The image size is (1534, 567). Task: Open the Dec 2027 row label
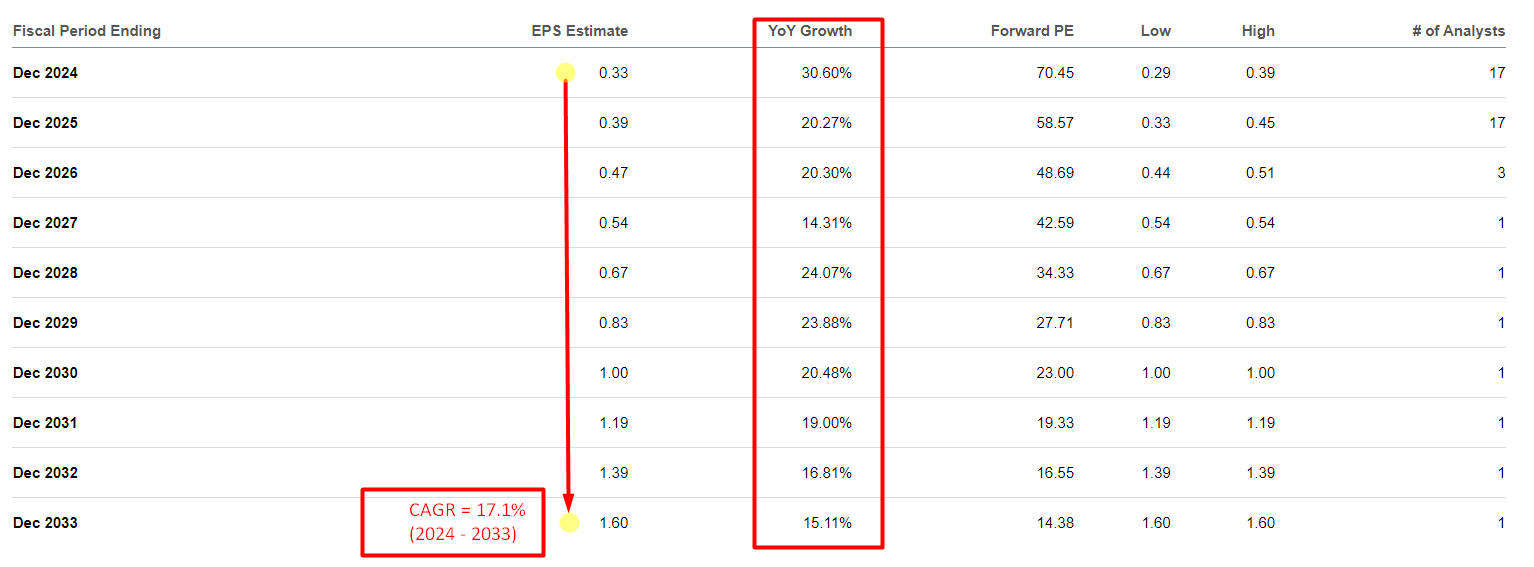point(45,223)
